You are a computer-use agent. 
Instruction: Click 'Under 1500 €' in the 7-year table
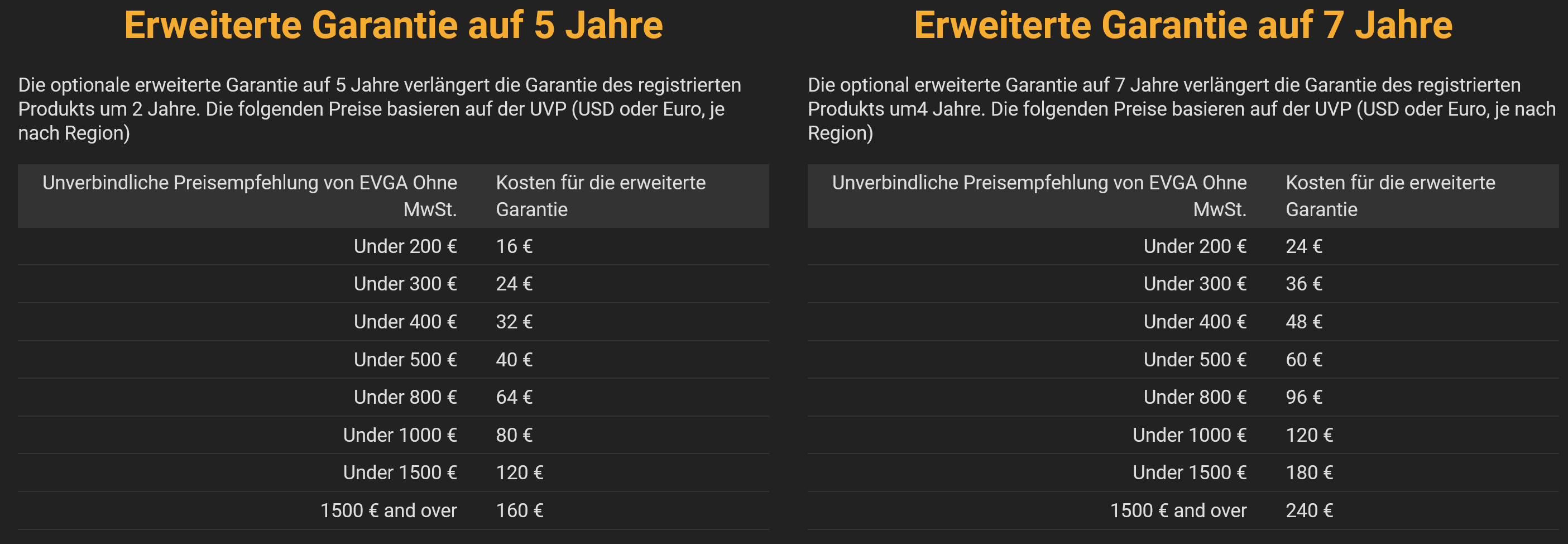pyautogui.click(x=1190, y=473)
